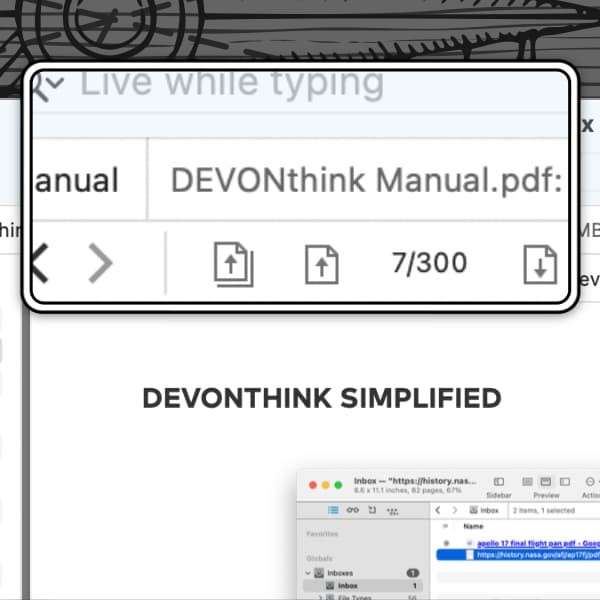
Task: Go forward with the chevron in the Inbox window
Action: [x=455, y=510]
